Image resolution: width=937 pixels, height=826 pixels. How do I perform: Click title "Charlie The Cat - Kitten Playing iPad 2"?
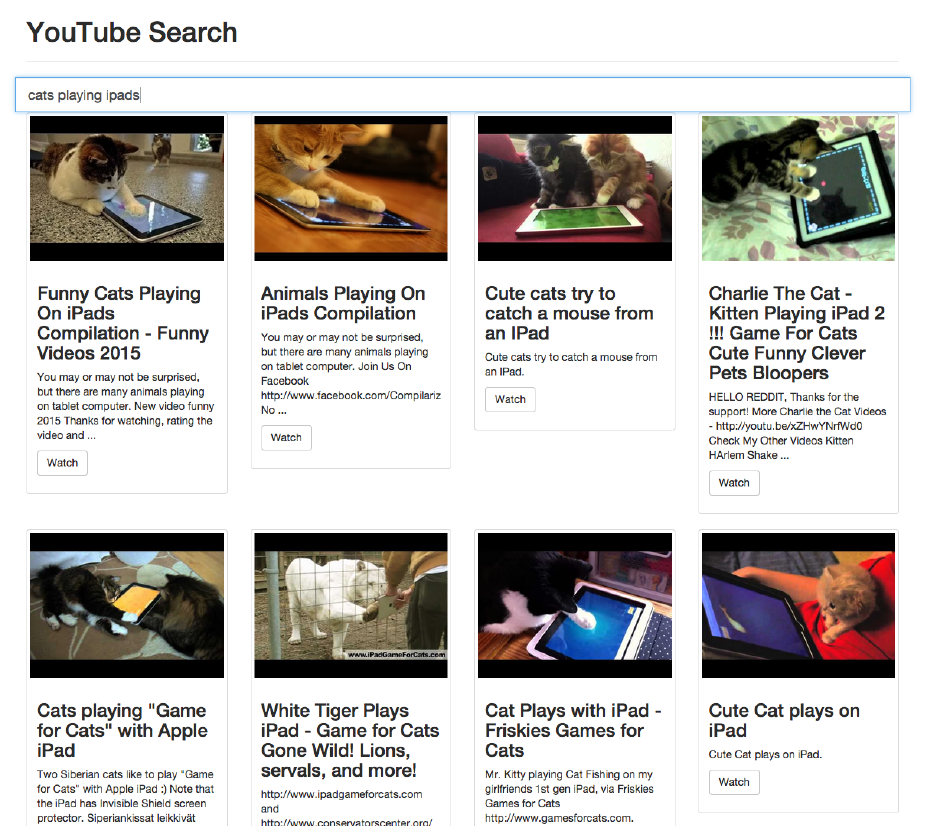pyautogui.click(x=796, y=333)
